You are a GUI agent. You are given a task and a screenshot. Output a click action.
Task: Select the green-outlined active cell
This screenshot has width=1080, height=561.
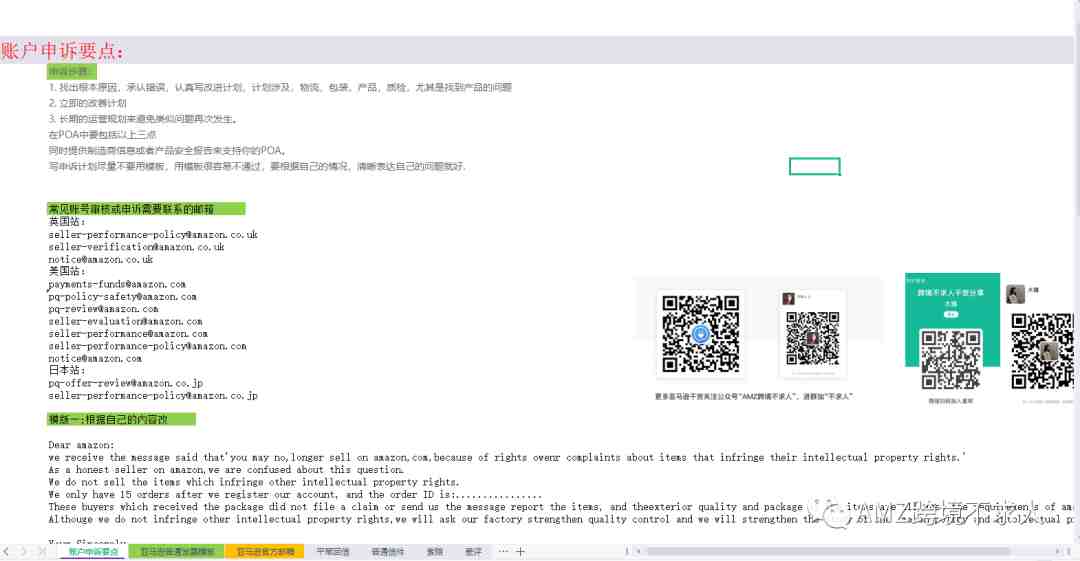tap(815, 166)
